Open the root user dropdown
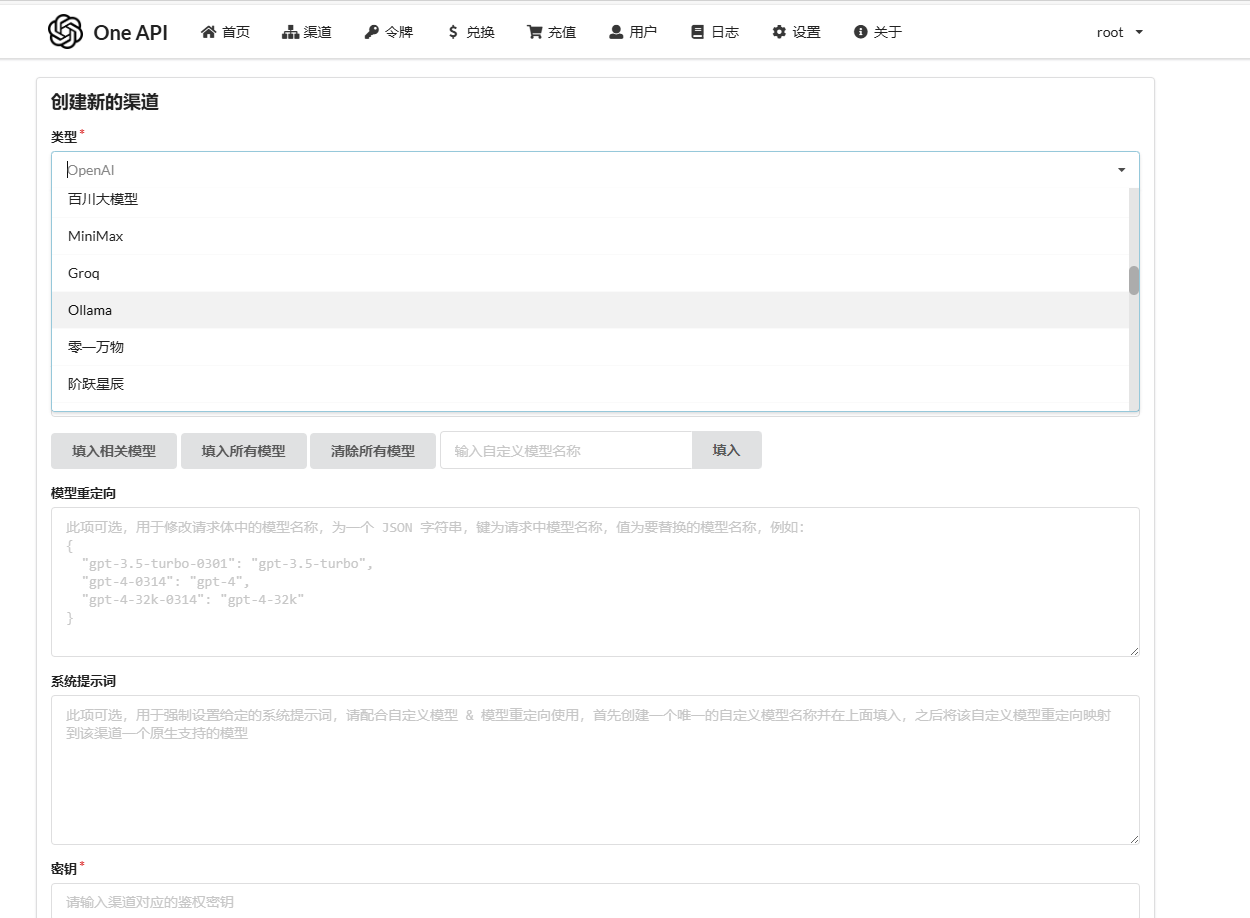The width and height of the screenshot is (1250, 918). [x=1119, y=32]
